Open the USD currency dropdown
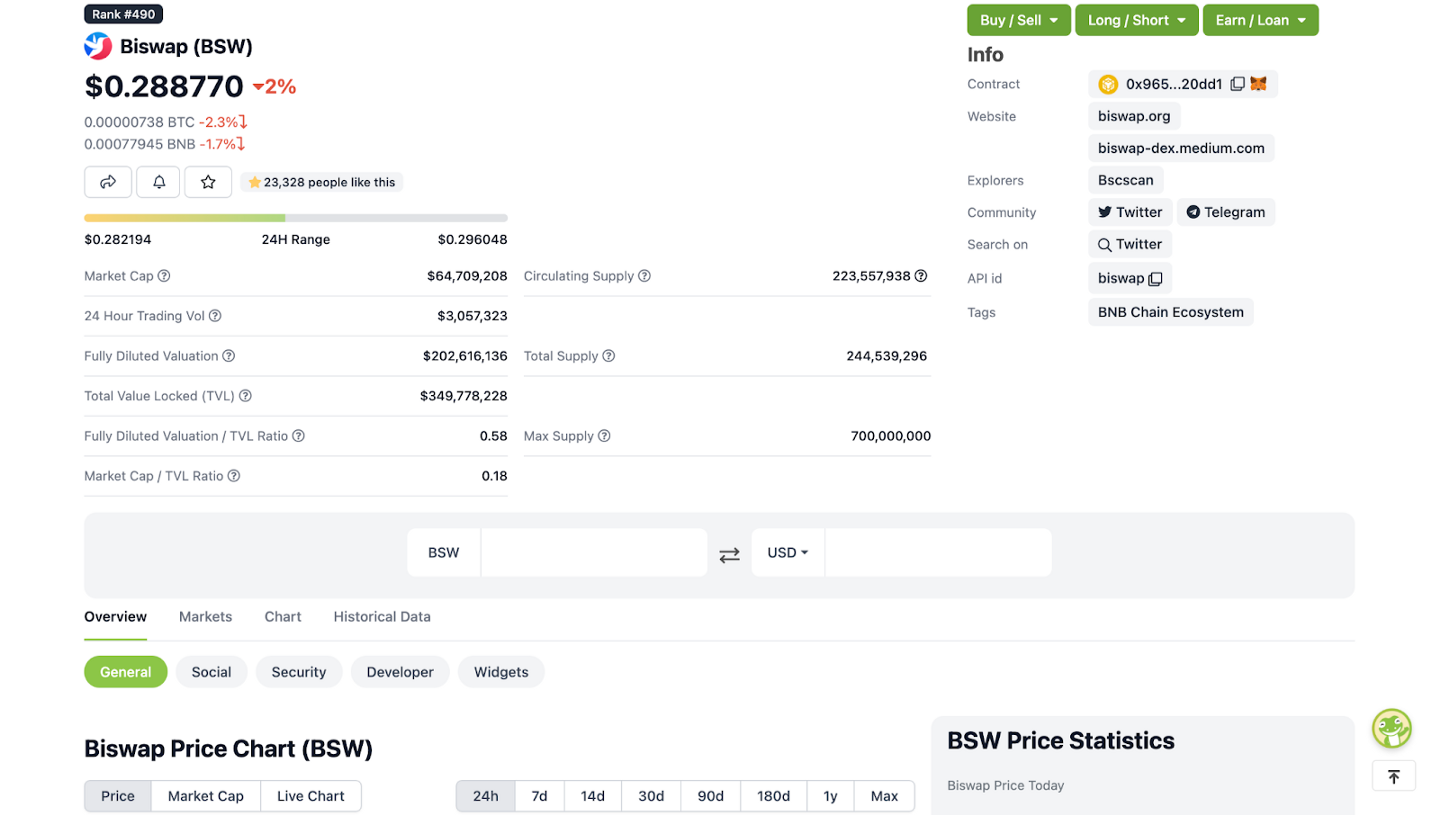Screen dimensions: 1440x815 pos(788,552)
